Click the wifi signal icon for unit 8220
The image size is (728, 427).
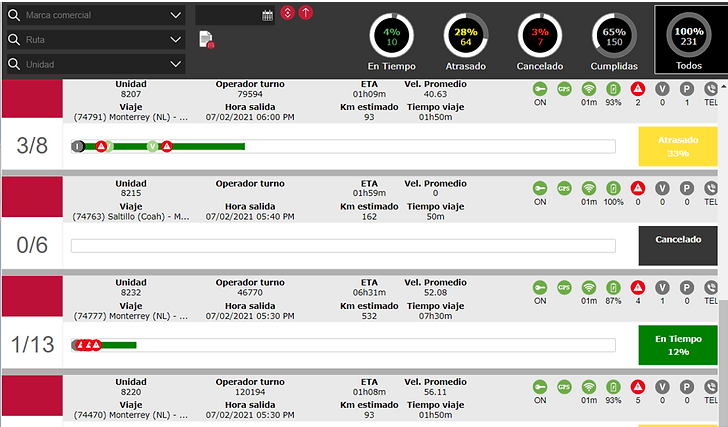(589, 387)
